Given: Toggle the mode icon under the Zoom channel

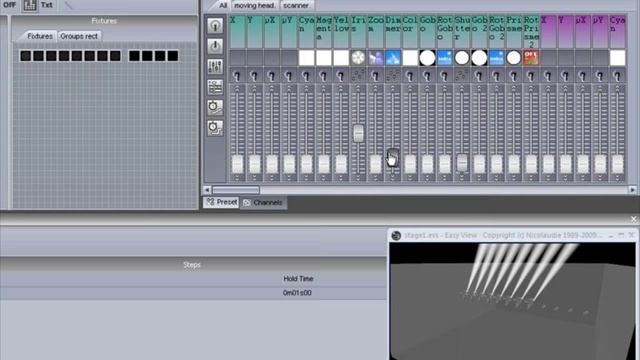Looking at the screenshot, I should pyautogui.click(x=376, y=76).
